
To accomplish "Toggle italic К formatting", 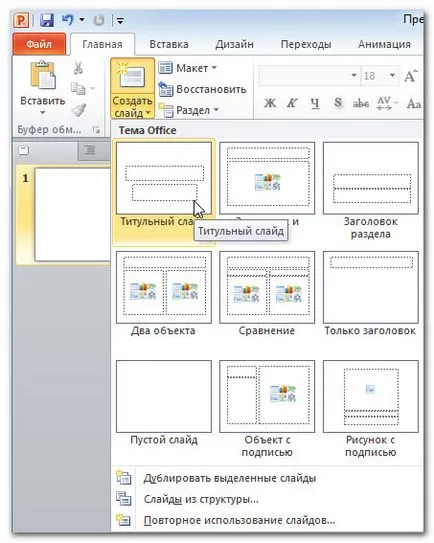I will (x=292, y=103).
